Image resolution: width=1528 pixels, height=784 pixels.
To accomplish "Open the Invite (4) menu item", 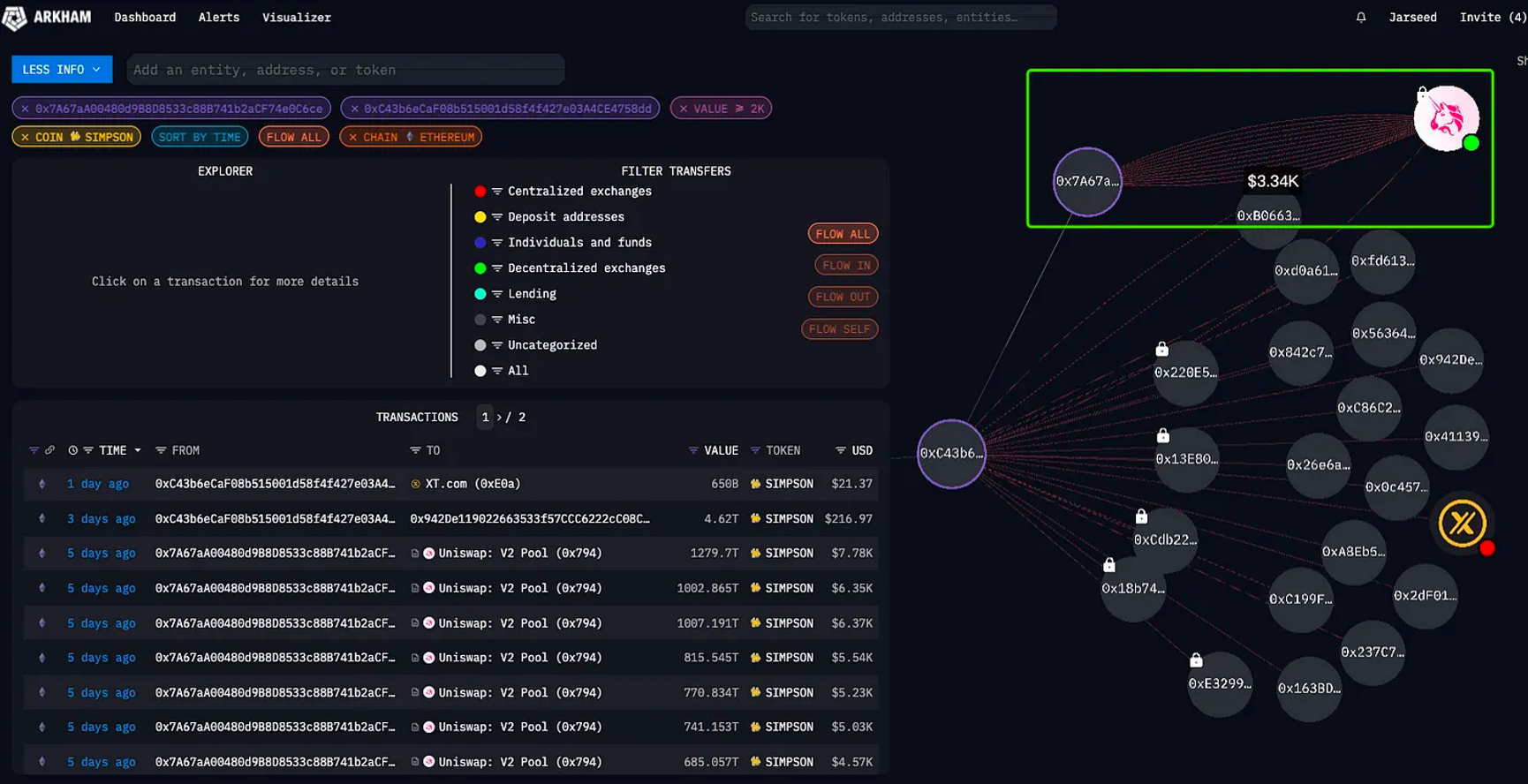I will point(1493,17).
